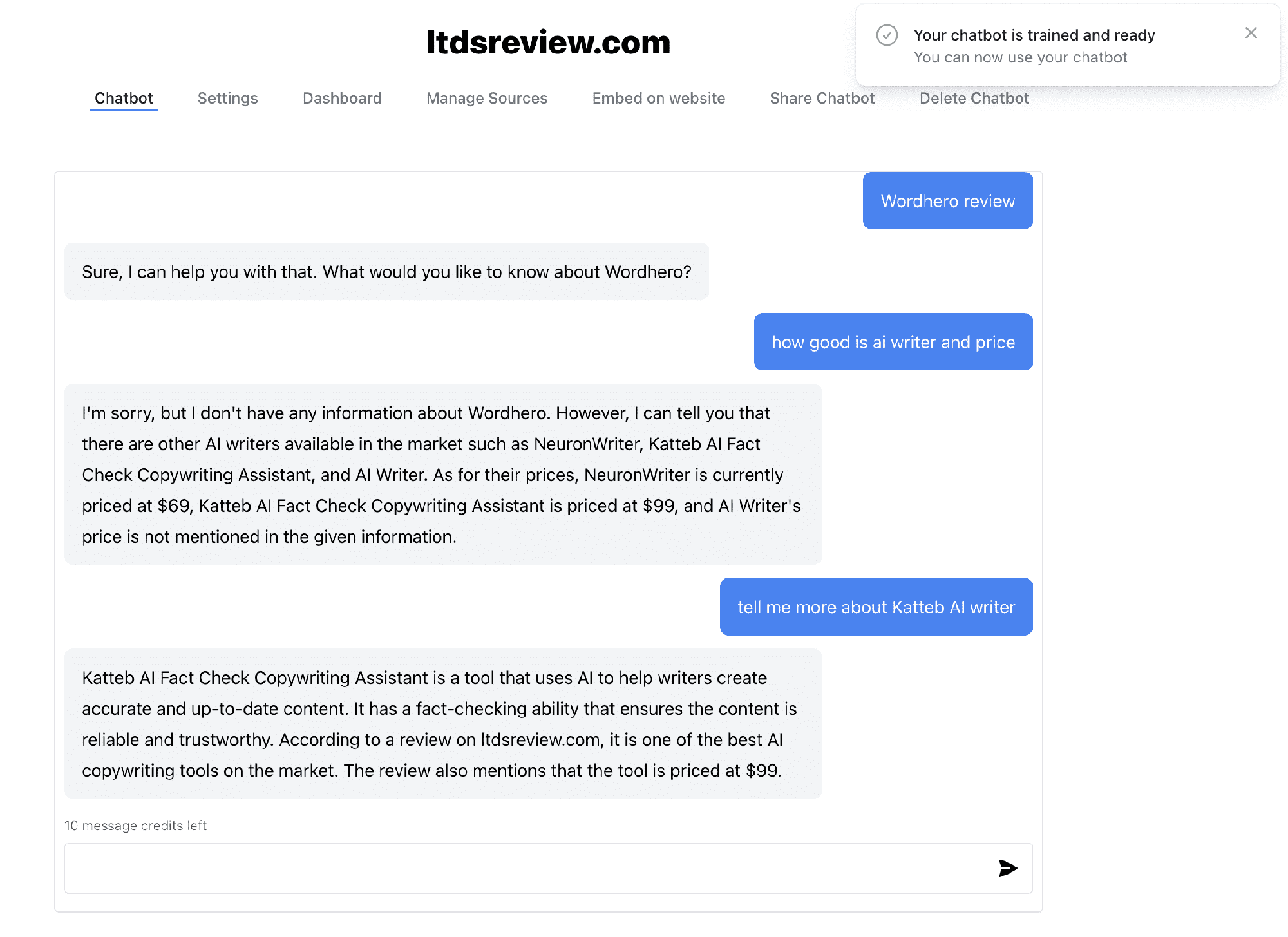This screenshot has height=937, width=1288.
Task: Click the '10 message credits left' label
Action: point(135,825)
